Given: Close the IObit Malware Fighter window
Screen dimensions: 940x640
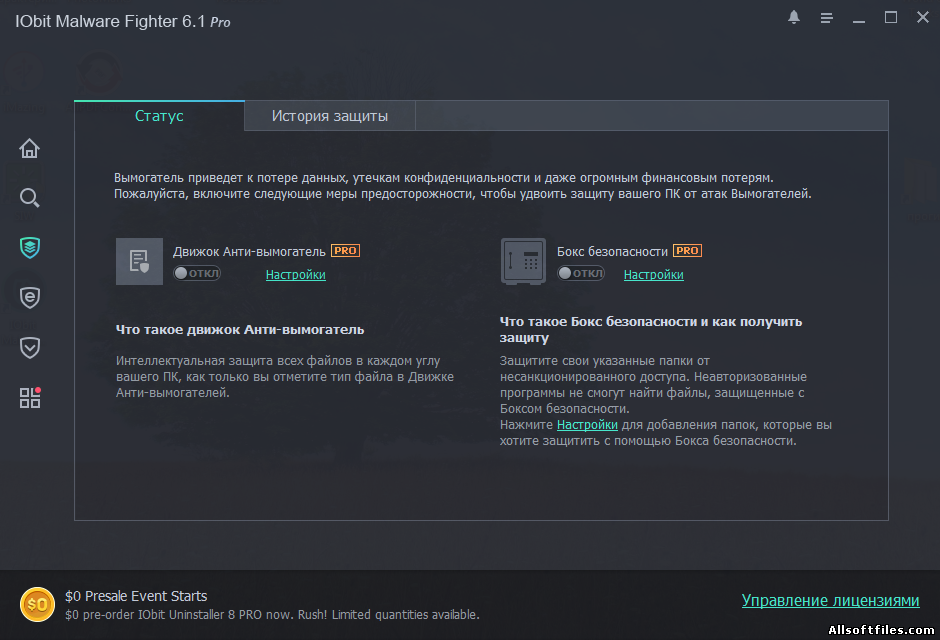Looking at the screenshot, I should pos(923,17).
